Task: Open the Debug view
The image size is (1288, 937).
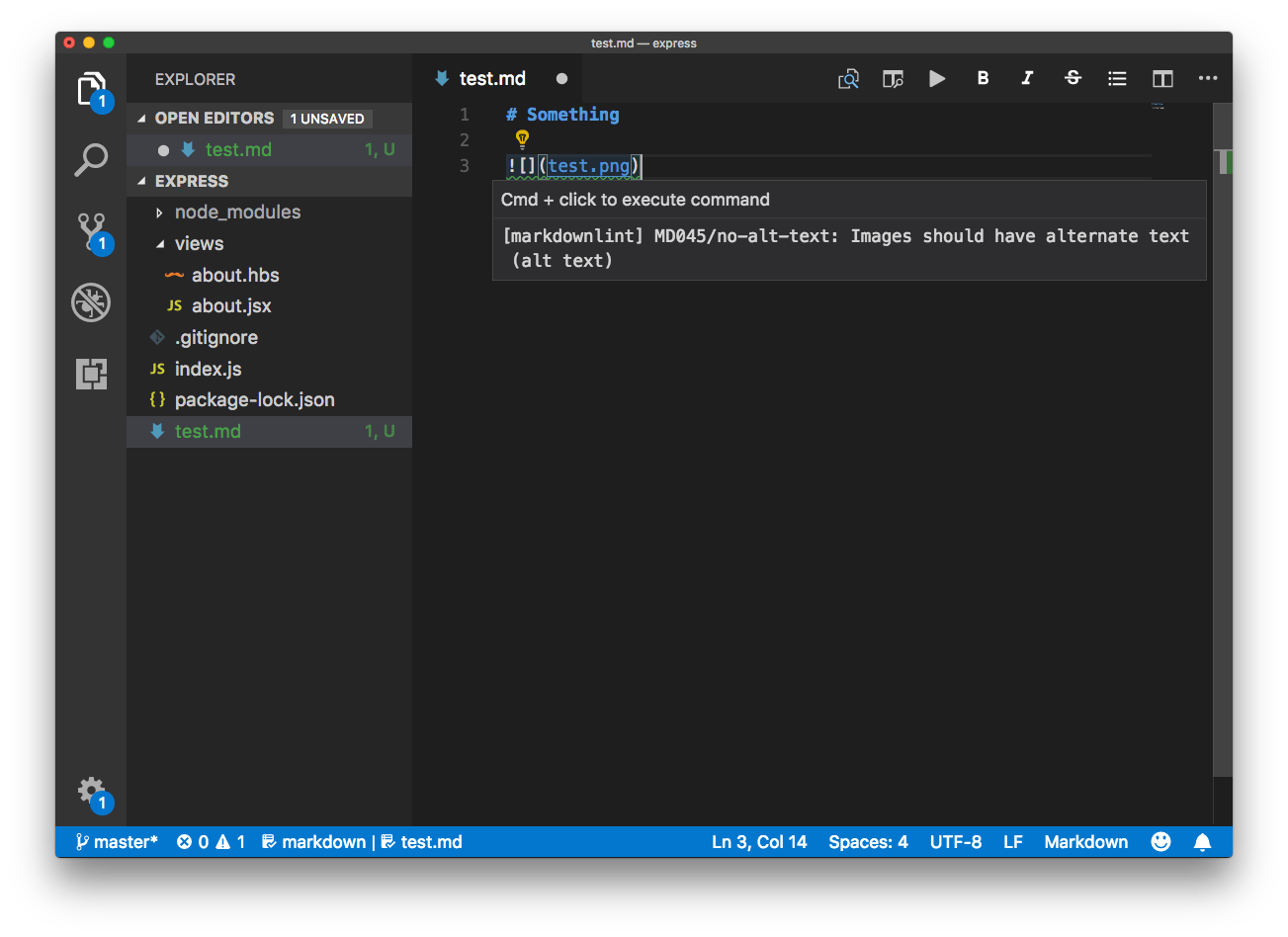Action: click(x=91, y=302)
